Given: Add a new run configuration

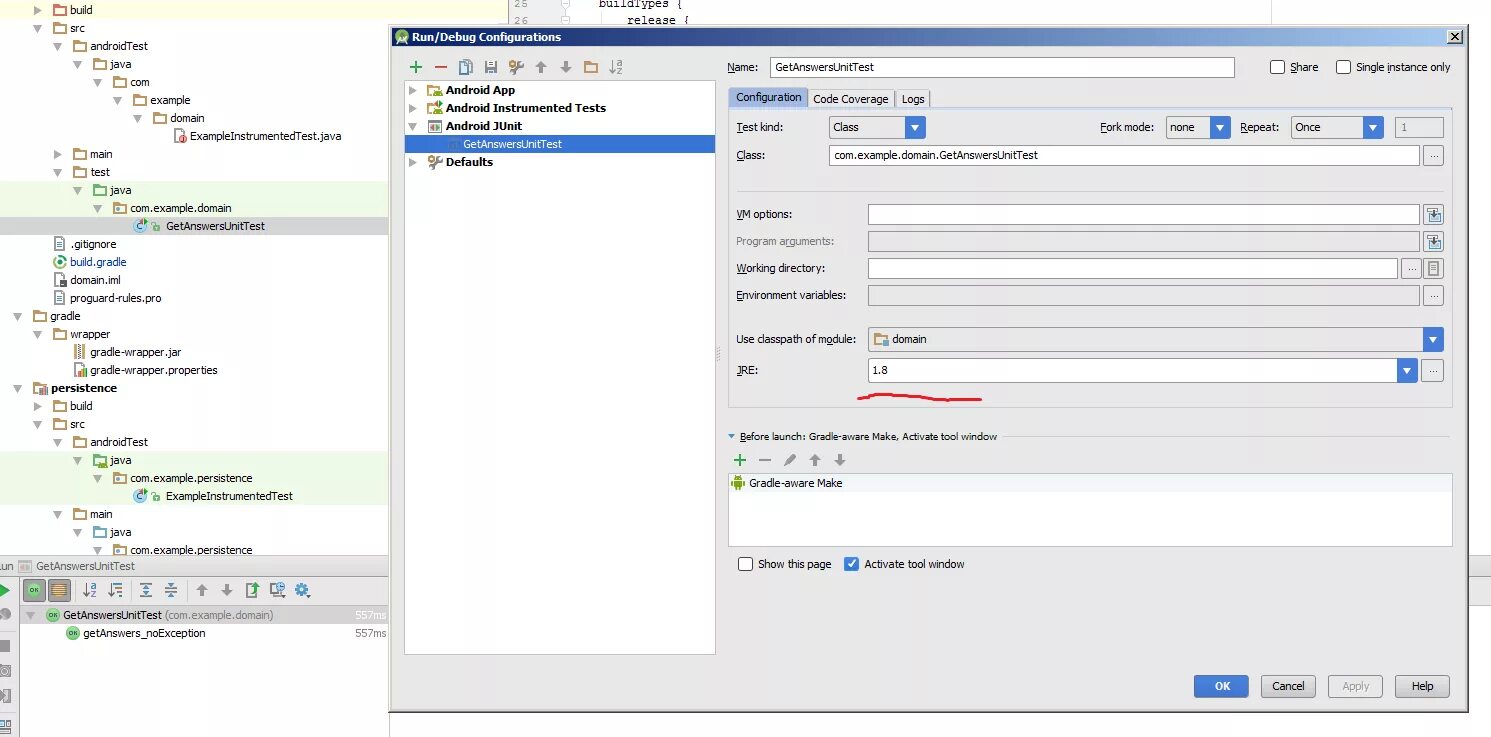Looking at the screenshot, I should [416, 67].
